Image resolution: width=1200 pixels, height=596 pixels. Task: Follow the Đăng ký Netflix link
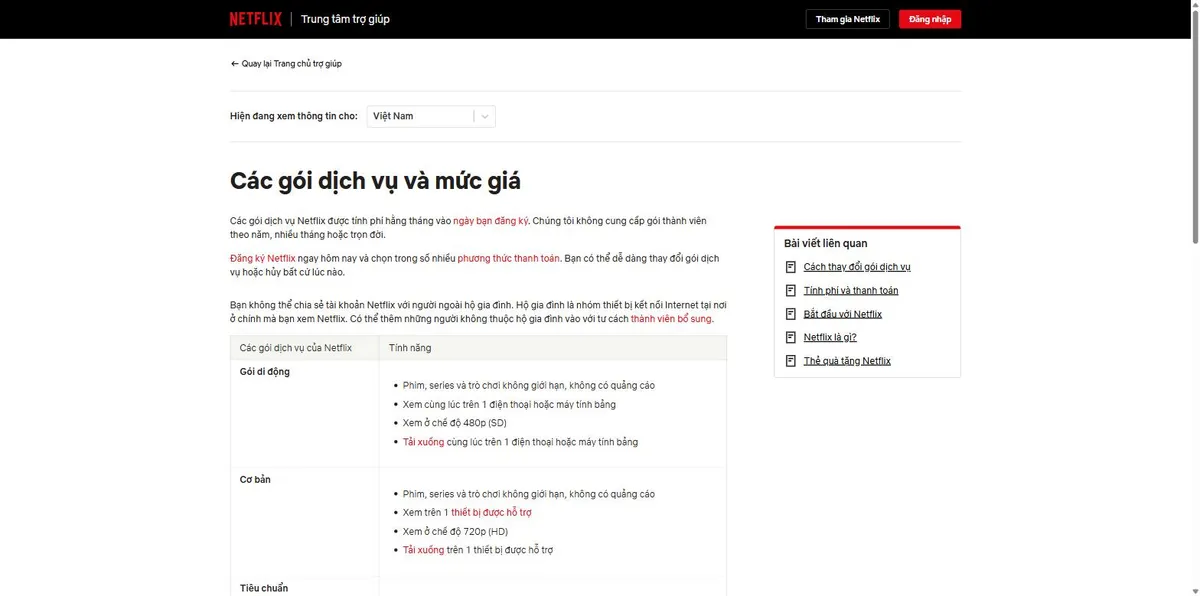263,258
